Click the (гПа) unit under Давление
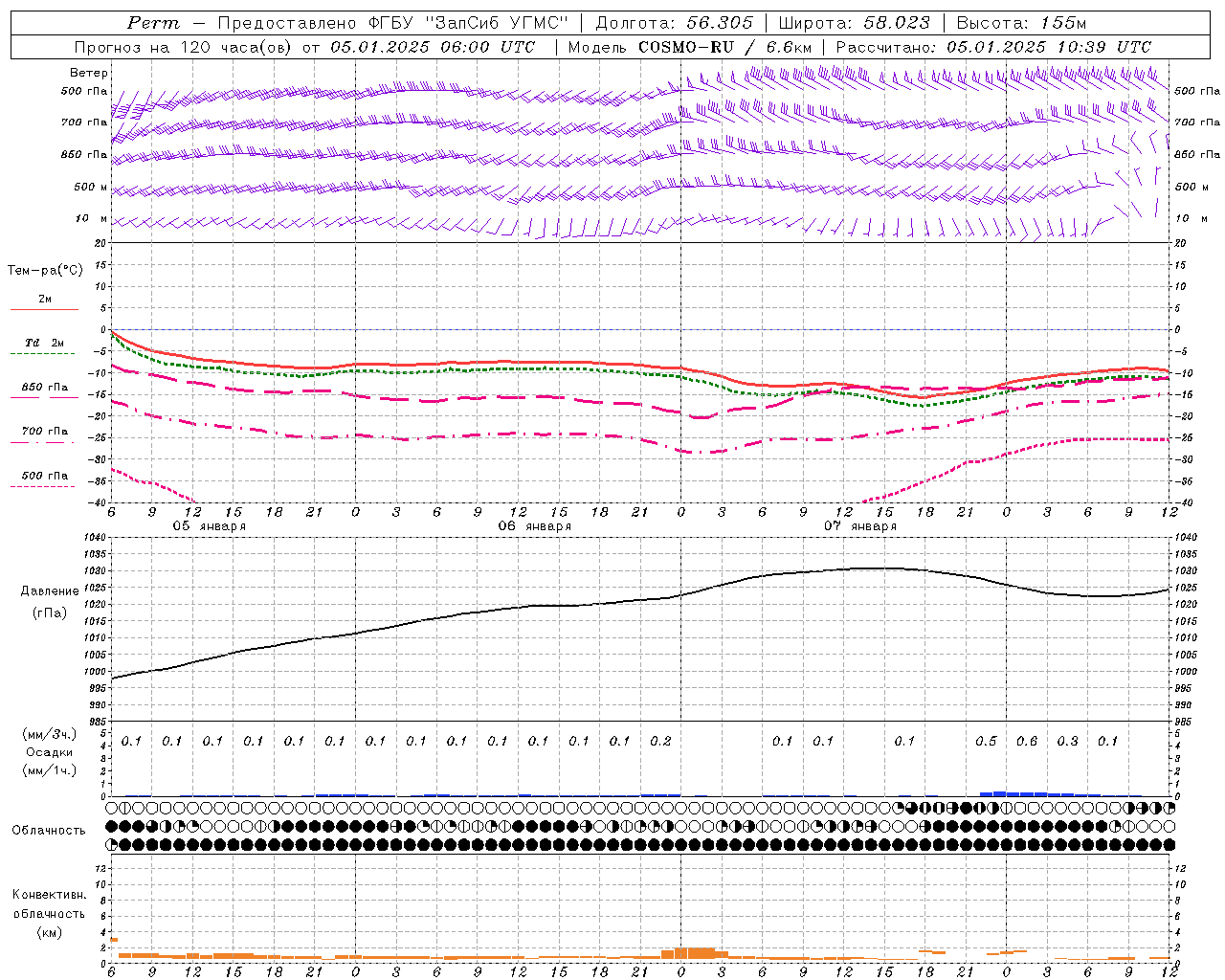1225x980 pixels. (50, 612)
